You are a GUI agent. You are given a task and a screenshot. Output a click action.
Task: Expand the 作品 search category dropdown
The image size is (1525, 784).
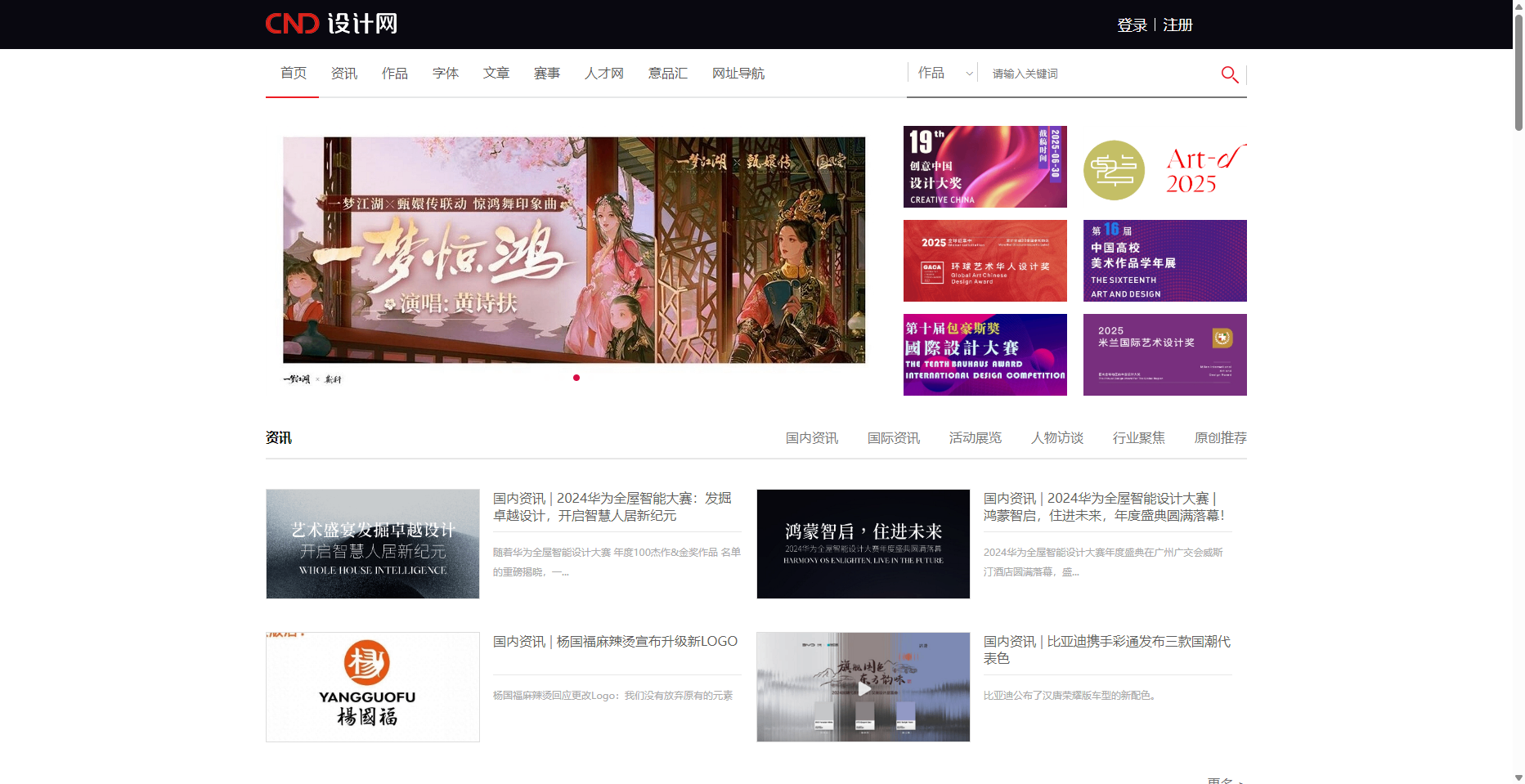(x=944, y=74)
